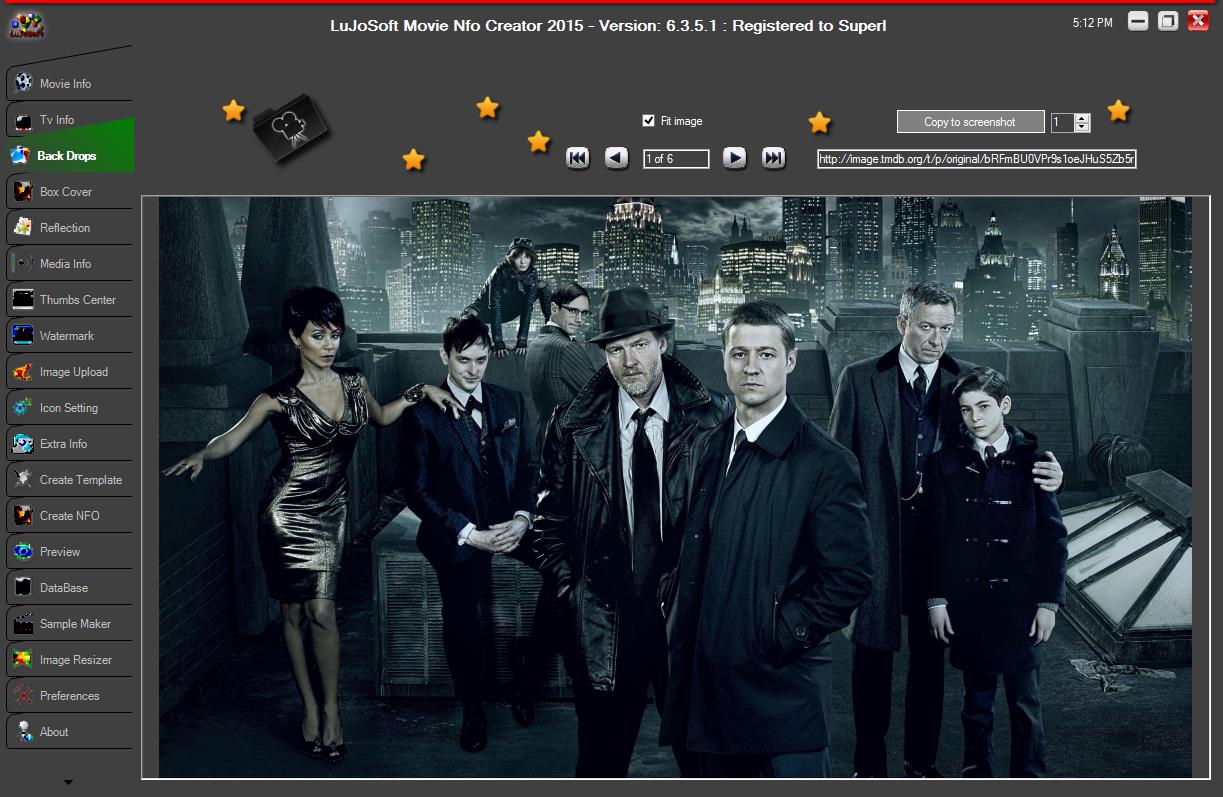Decrease screenshot number with down arrow
The height and width of the screenshot is (797, 1223).
pos(1082,127)
